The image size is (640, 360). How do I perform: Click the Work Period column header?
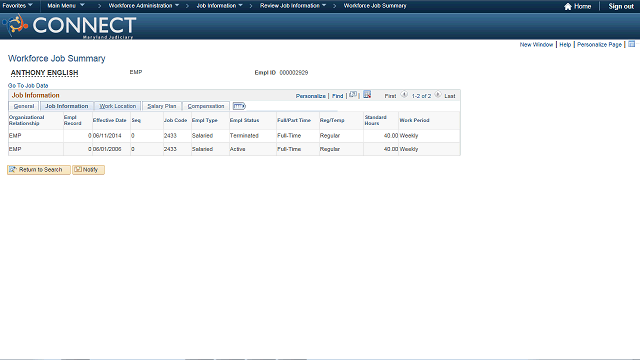[x=414, y=120]
